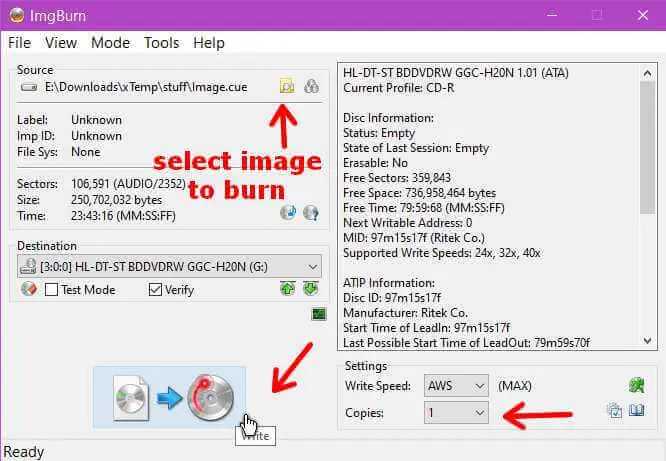Click the disc layout editor icon near Time

point(288,212)
